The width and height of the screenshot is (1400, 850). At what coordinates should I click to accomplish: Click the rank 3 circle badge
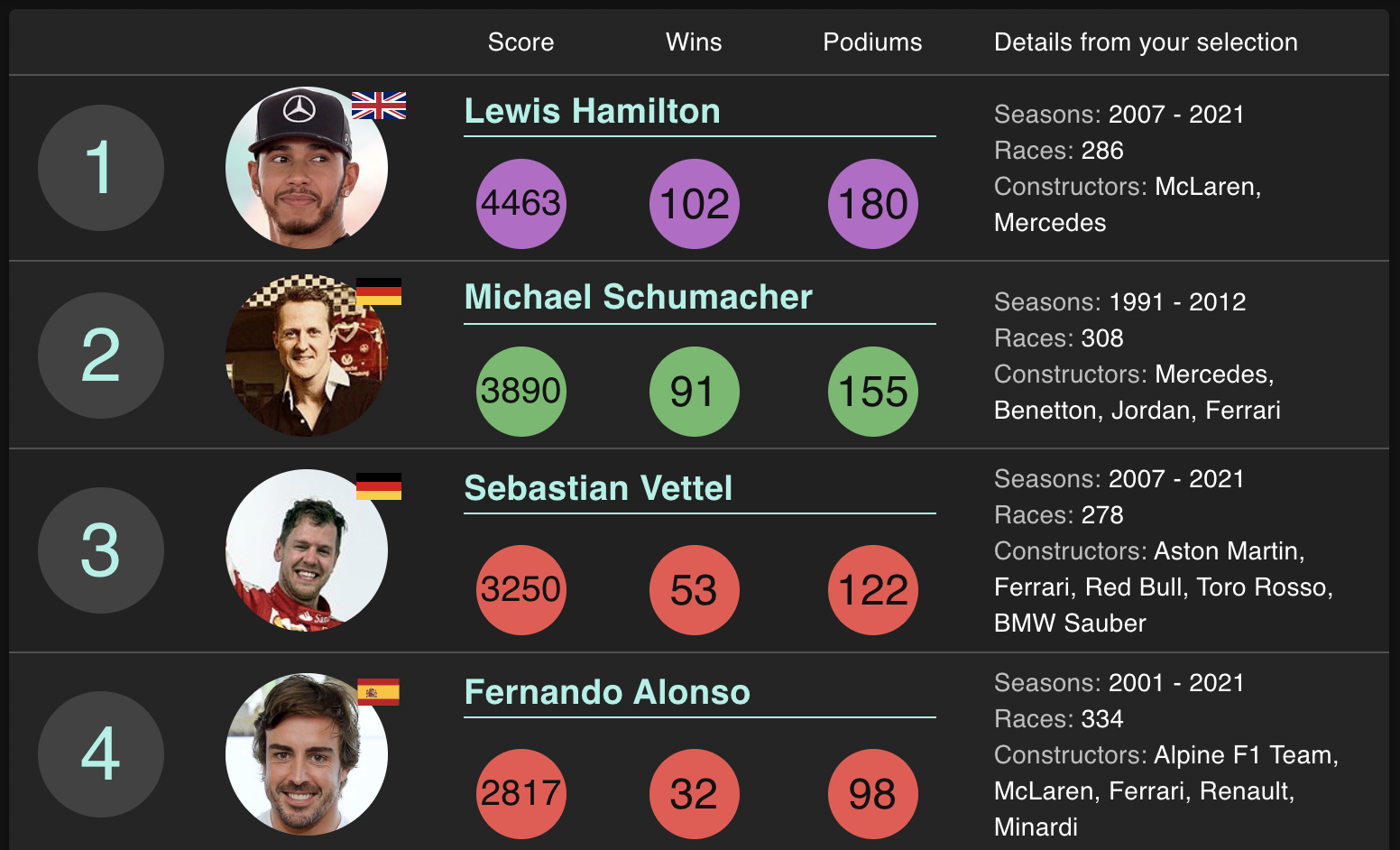tap(101, 550)
